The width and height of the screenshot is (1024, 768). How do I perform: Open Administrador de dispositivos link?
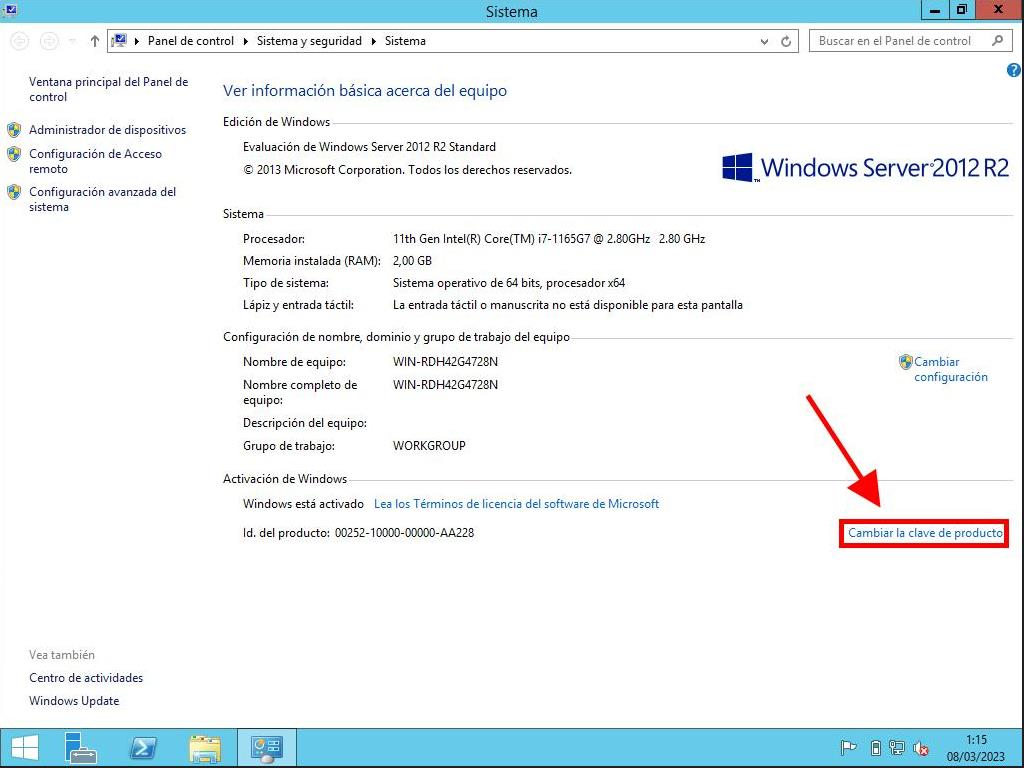[x=108, y=129]
